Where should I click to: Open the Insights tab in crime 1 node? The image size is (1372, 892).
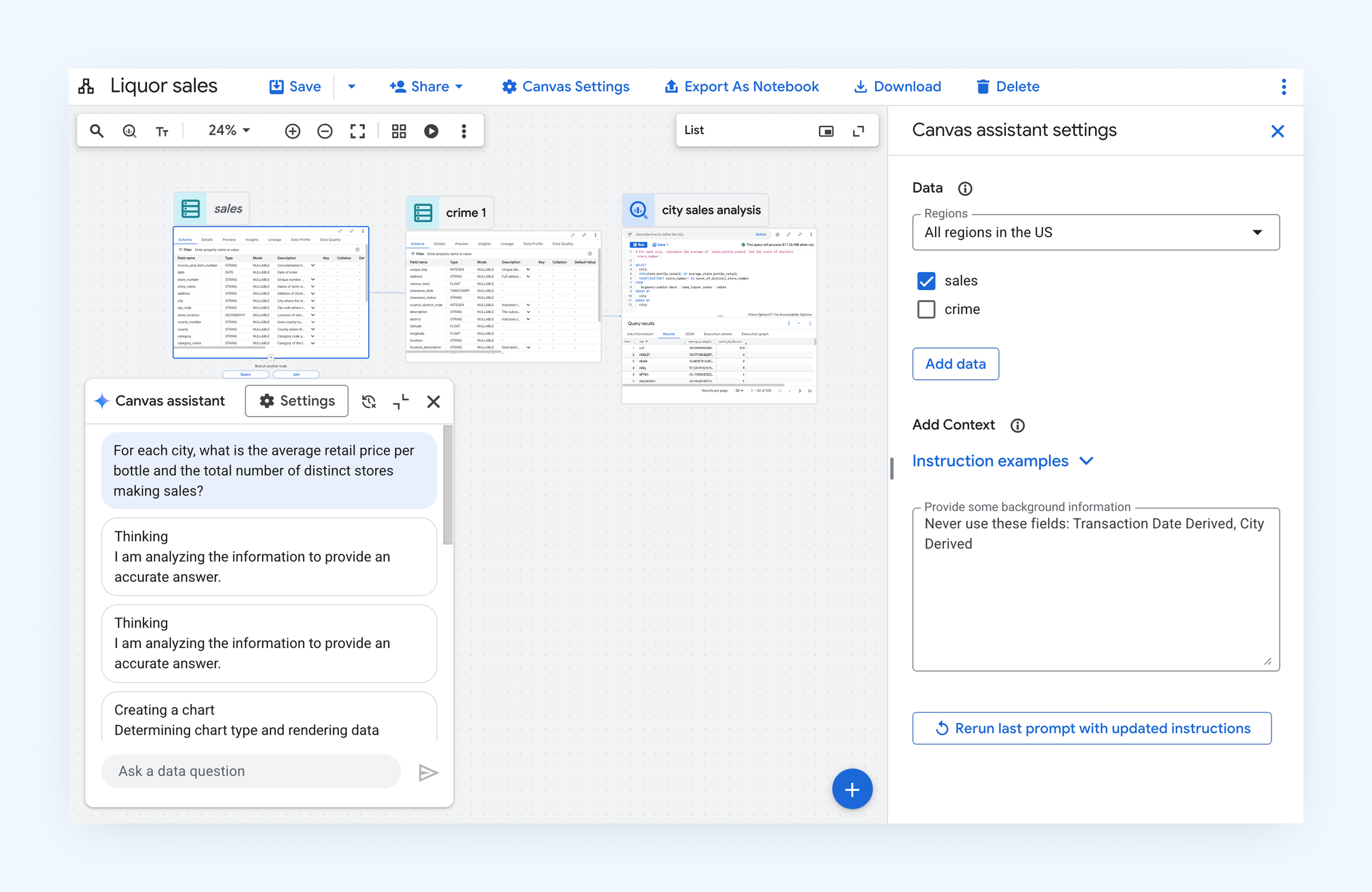(x=484, y=244)
